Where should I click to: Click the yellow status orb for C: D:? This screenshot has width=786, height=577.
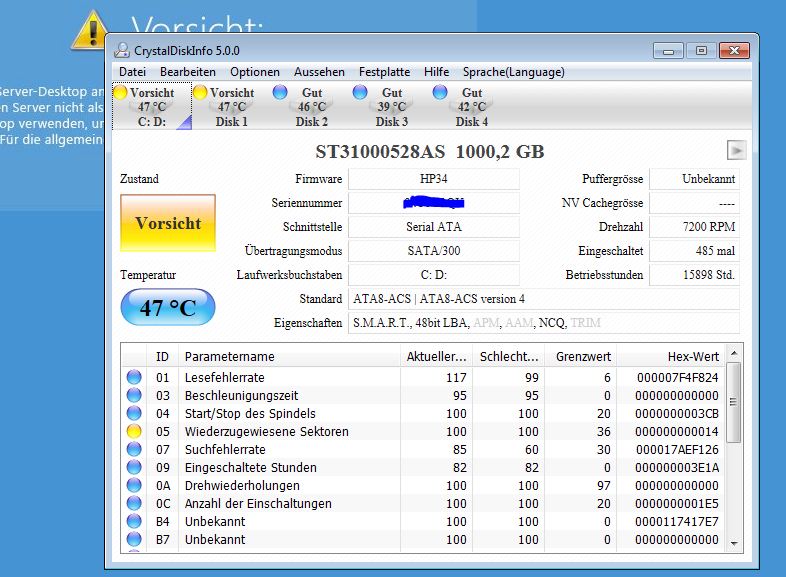click(x=121, y=92)
